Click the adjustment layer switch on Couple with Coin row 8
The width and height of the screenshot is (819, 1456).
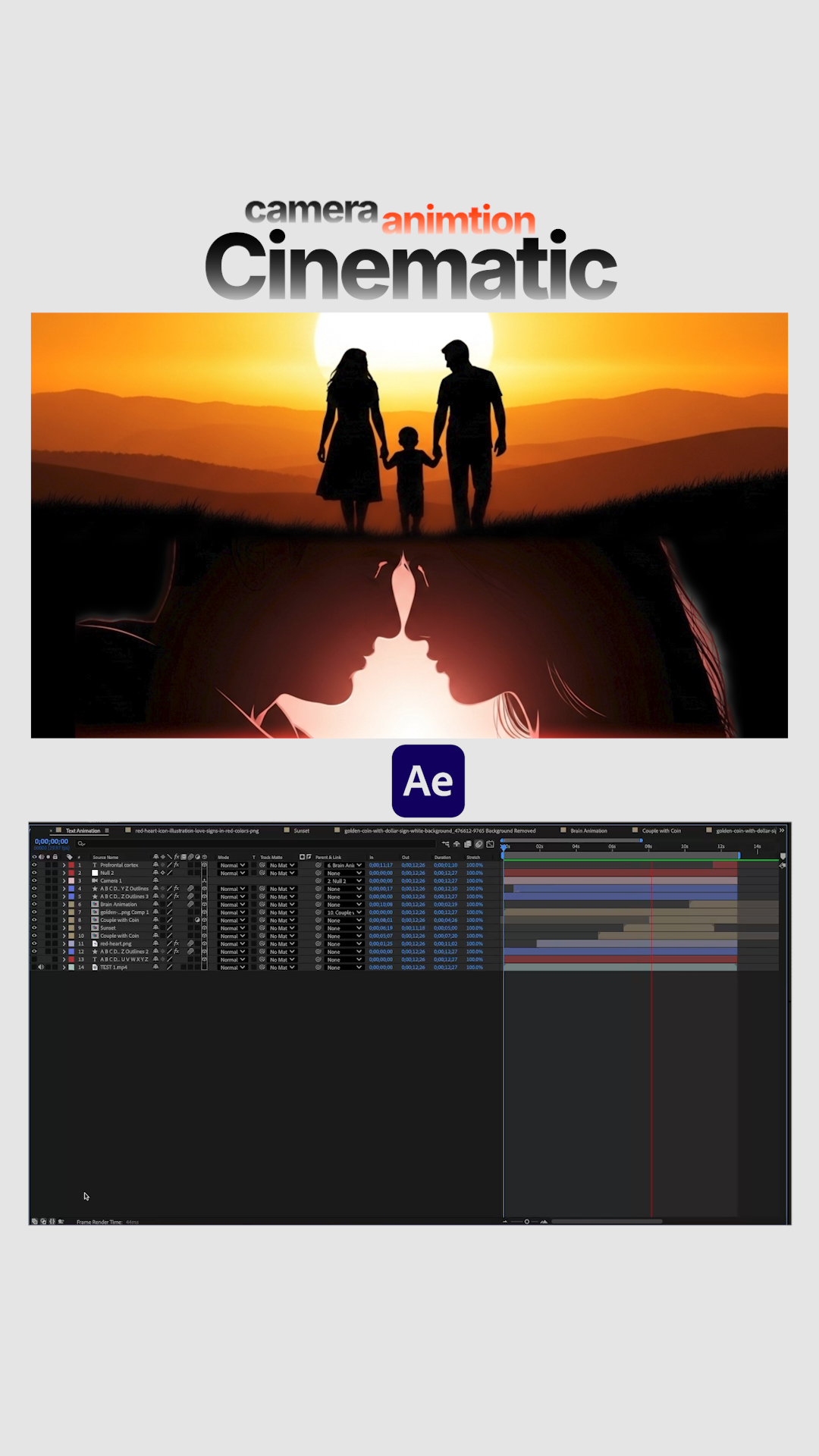197,920
